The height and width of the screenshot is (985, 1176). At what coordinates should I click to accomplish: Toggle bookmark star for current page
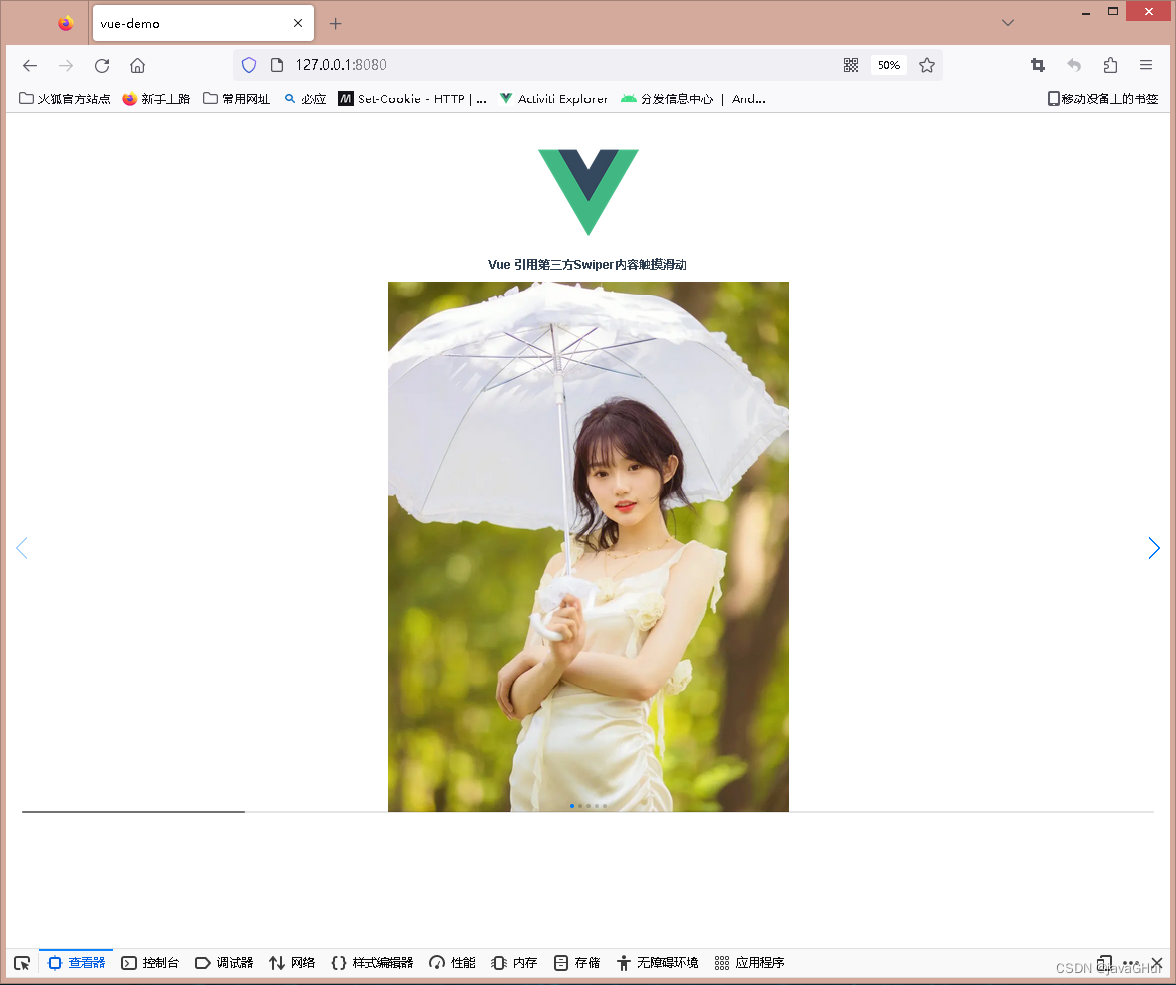click(926, 65)
